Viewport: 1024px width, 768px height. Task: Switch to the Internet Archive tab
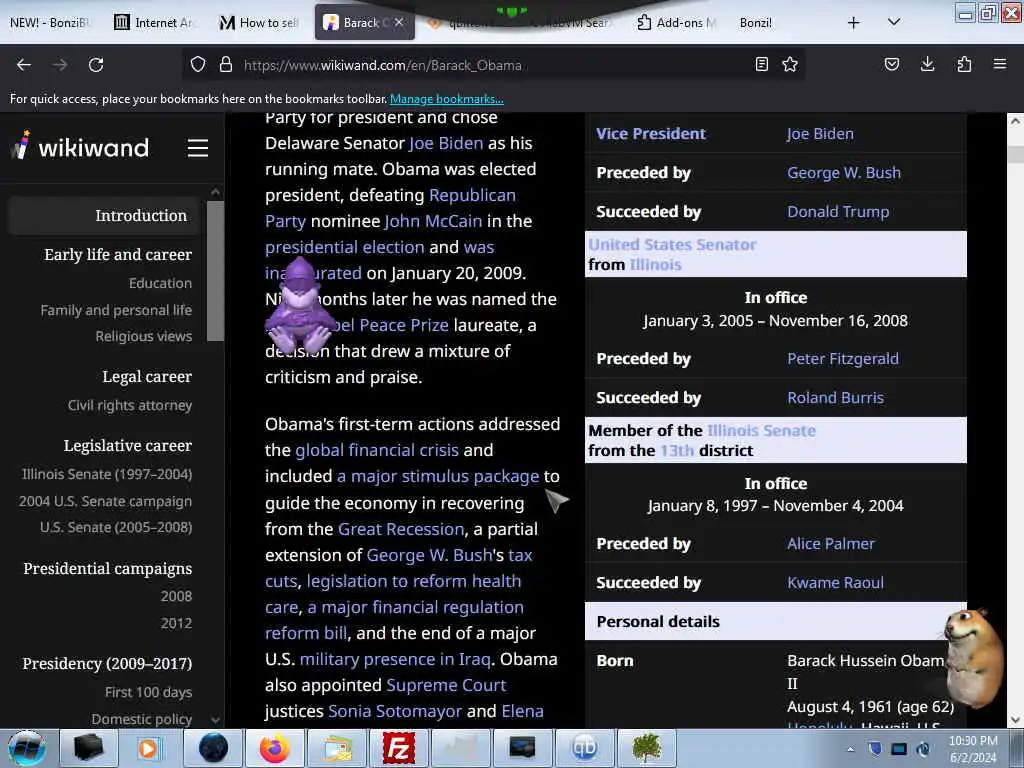click(x=157, y=23)
